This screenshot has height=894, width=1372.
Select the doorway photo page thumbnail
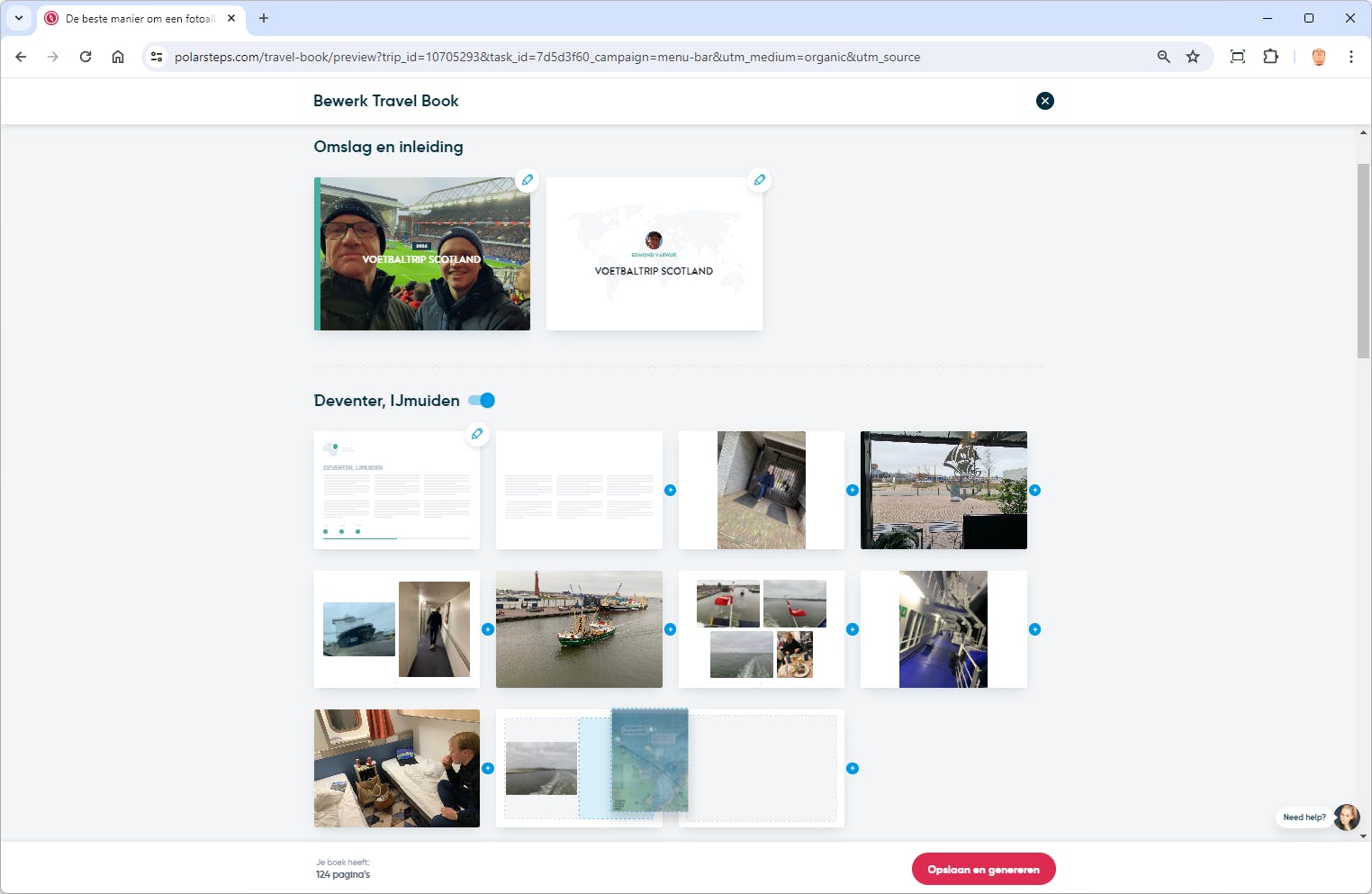pyautogui.click(x=762, y=491)
